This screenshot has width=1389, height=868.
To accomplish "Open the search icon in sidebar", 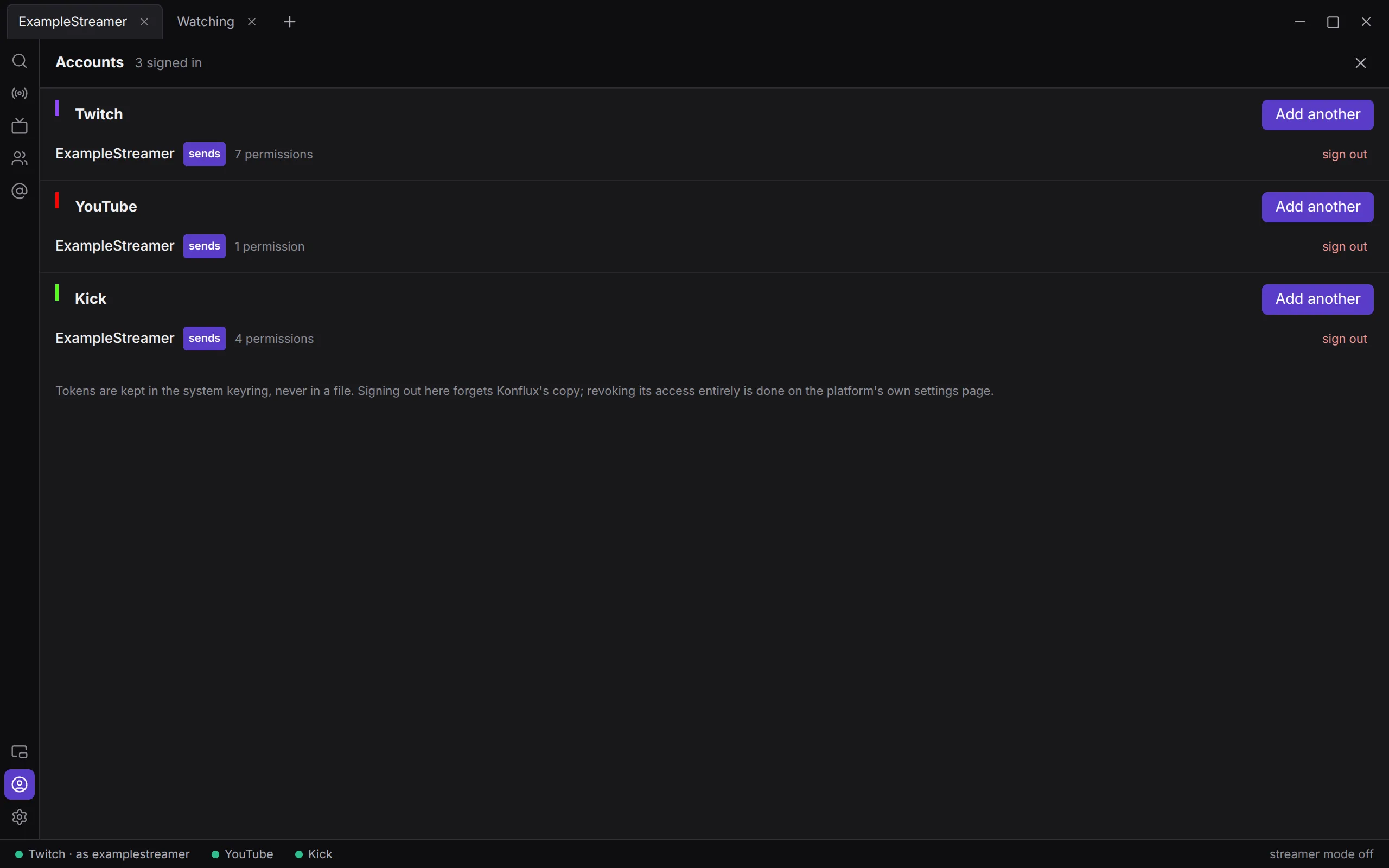I will point(20,61).
